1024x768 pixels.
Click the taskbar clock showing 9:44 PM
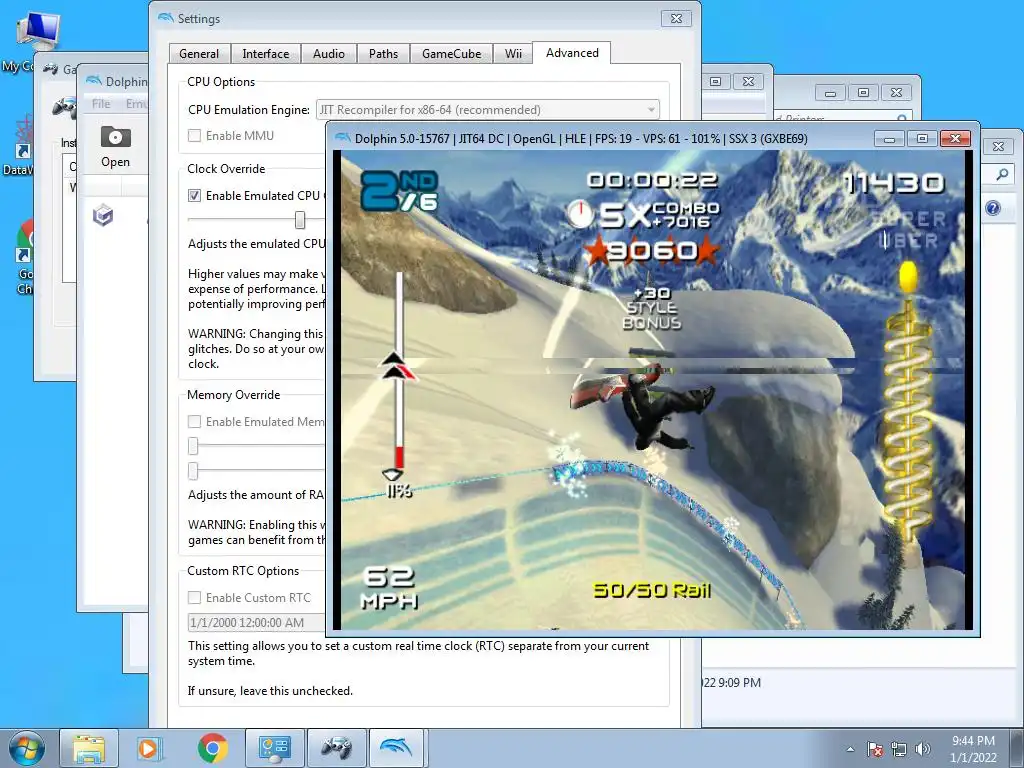973,749
